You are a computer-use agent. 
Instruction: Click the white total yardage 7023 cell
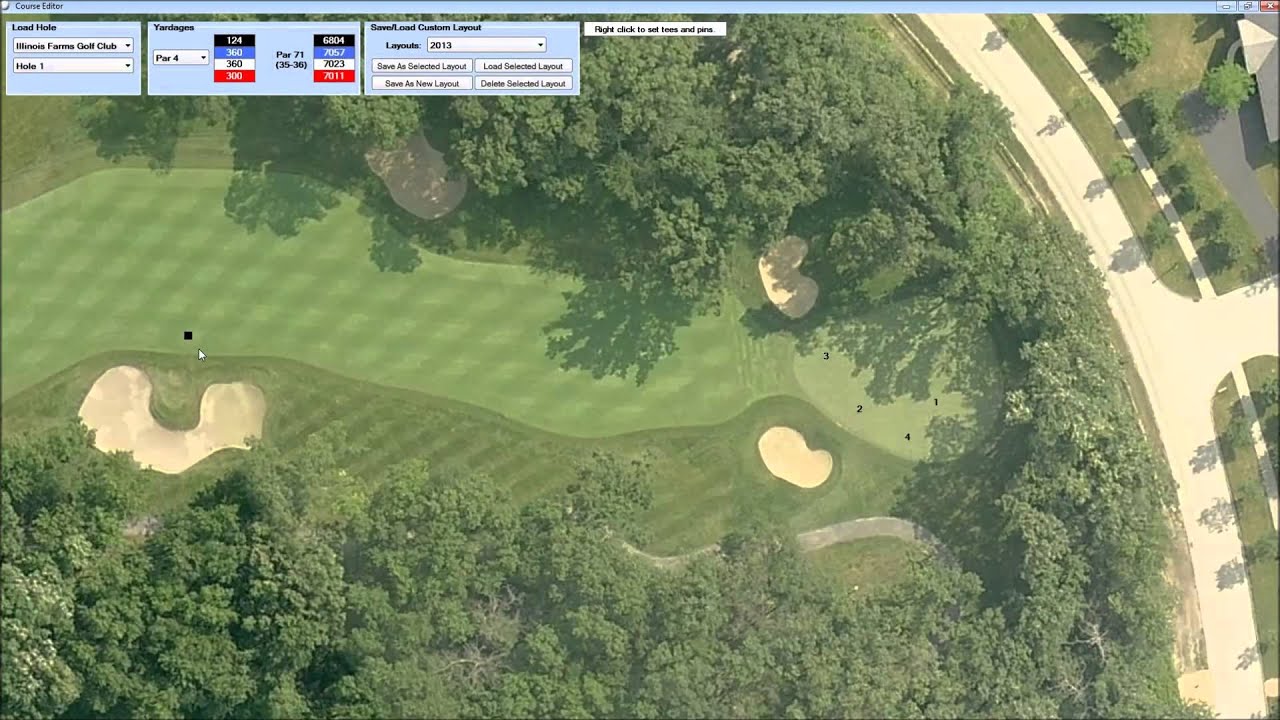pyautogui.click(x=334, y=65)
